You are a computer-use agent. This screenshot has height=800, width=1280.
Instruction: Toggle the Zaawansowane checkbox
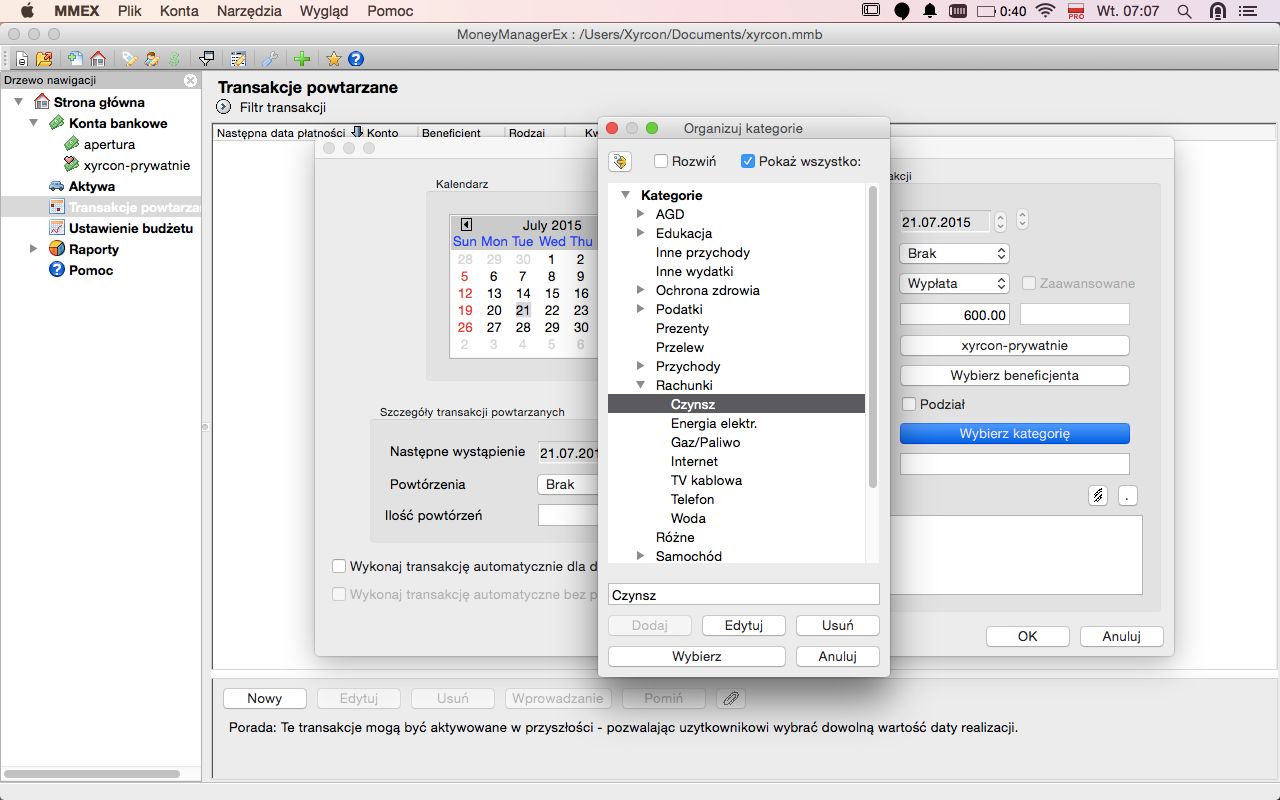pyautogui.click(x=1029, y=283)
